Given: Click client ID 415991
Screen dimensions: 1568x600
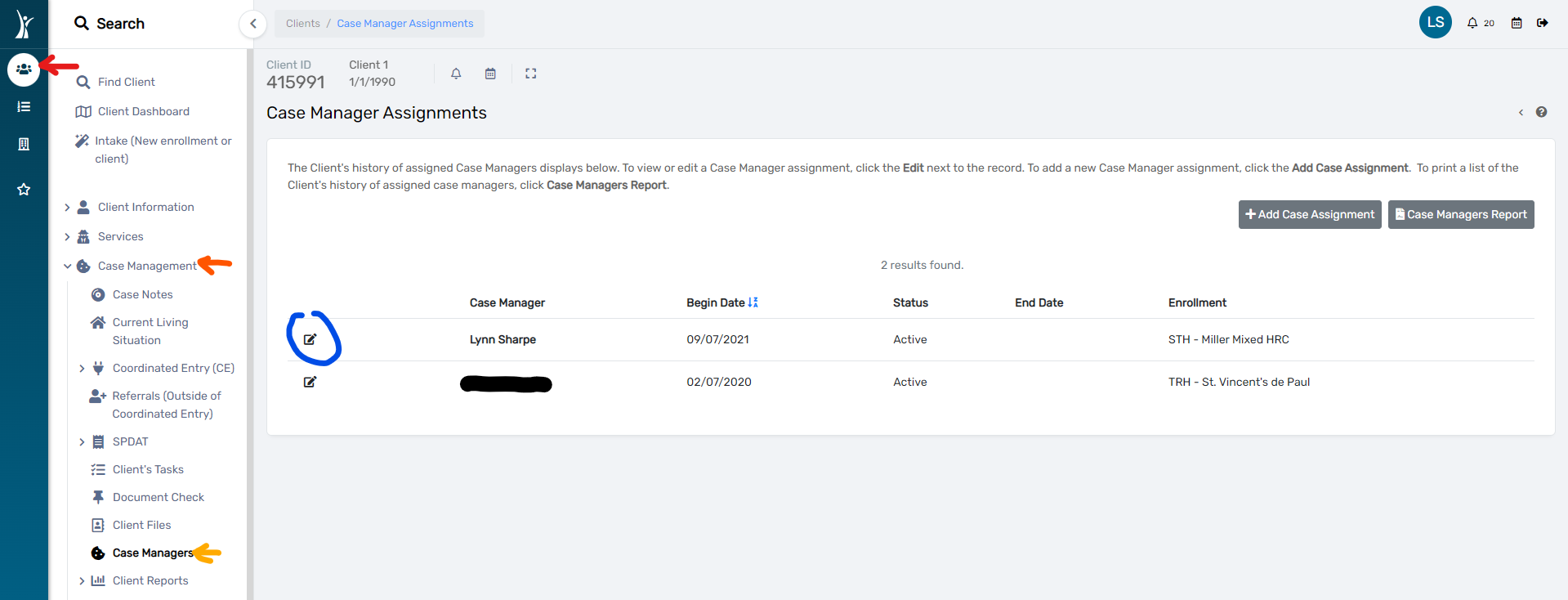Looking at the screenshot, I should click(296, 82).
